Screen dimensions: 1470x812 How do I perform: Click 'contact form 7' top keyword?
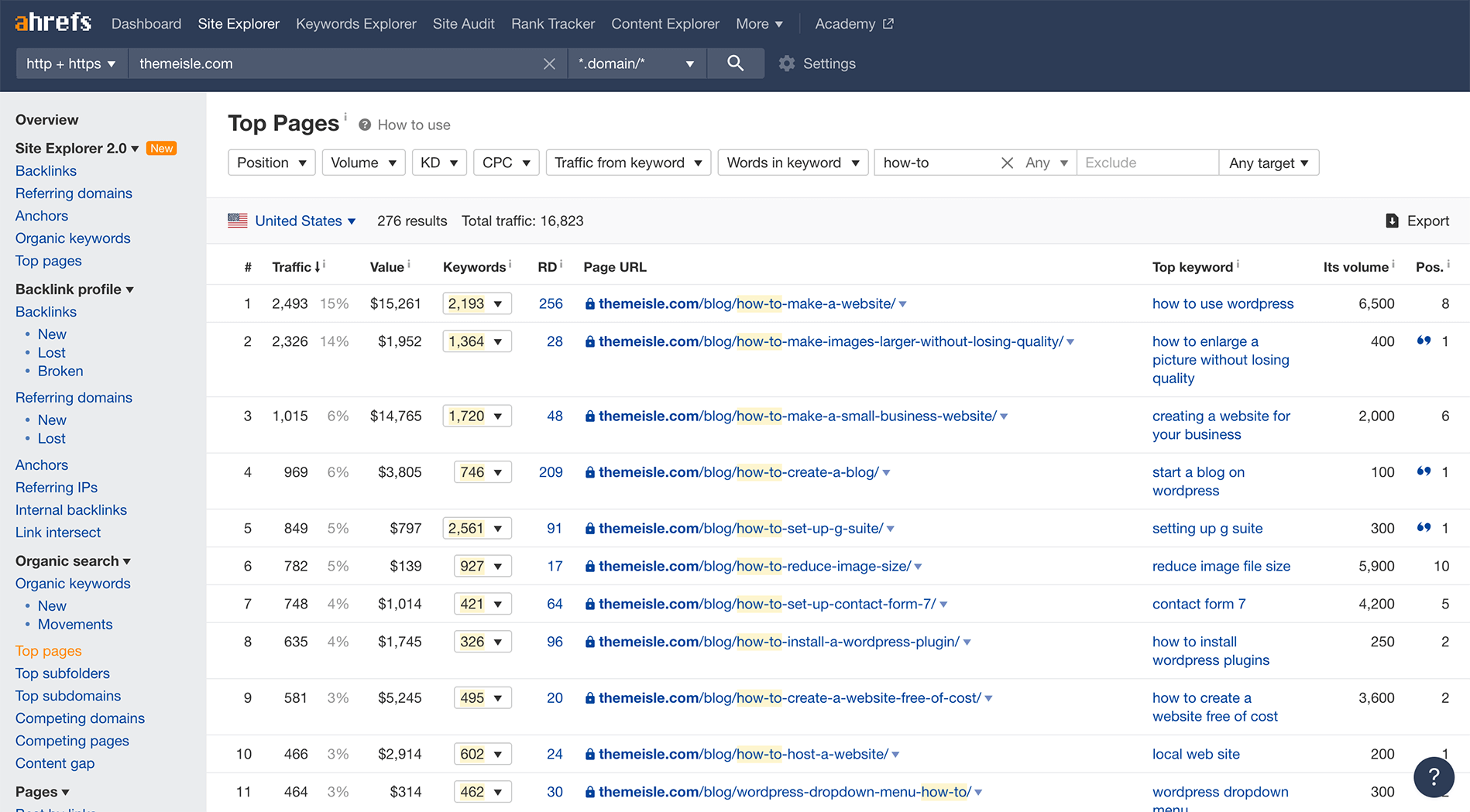click(1199, 605)
